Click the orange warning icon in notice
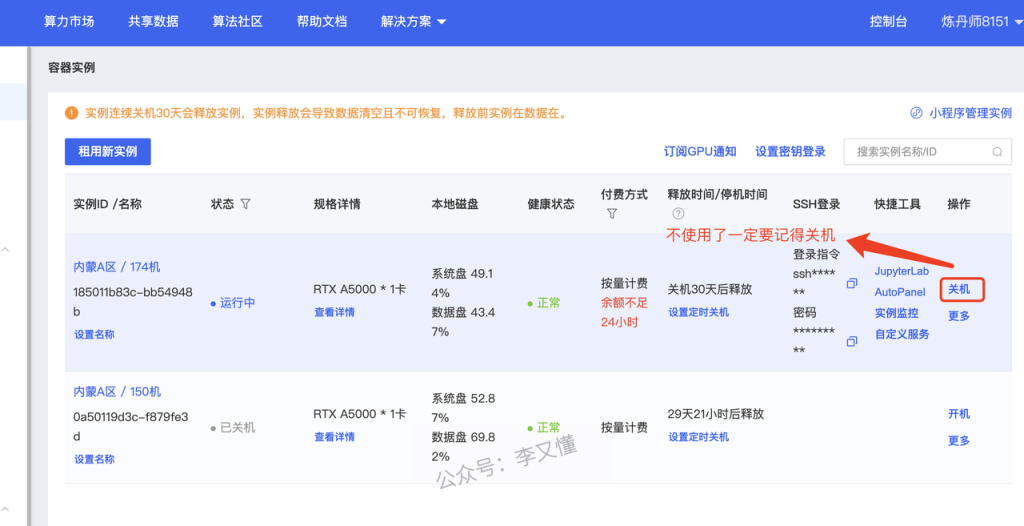The image size is (1024, 526). pos(71,114)
